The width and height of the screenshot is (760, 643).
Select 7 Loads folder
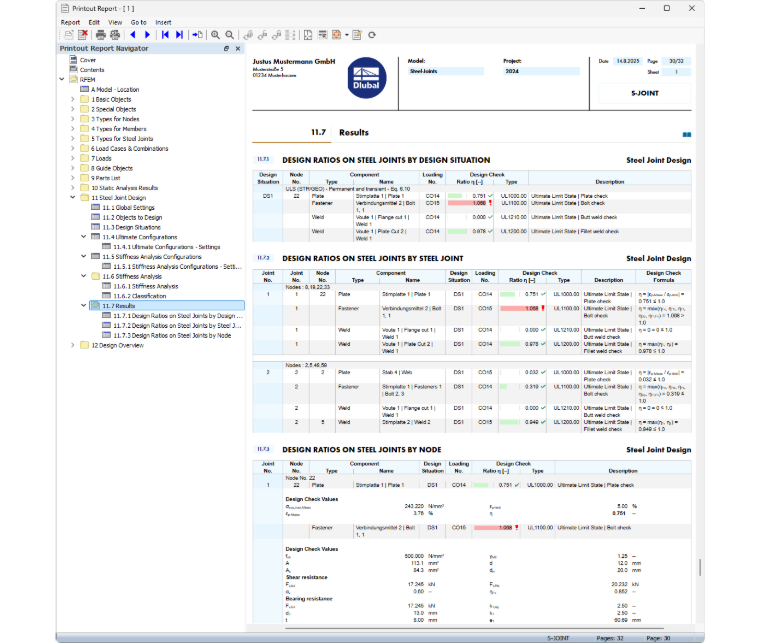(101, 158)
